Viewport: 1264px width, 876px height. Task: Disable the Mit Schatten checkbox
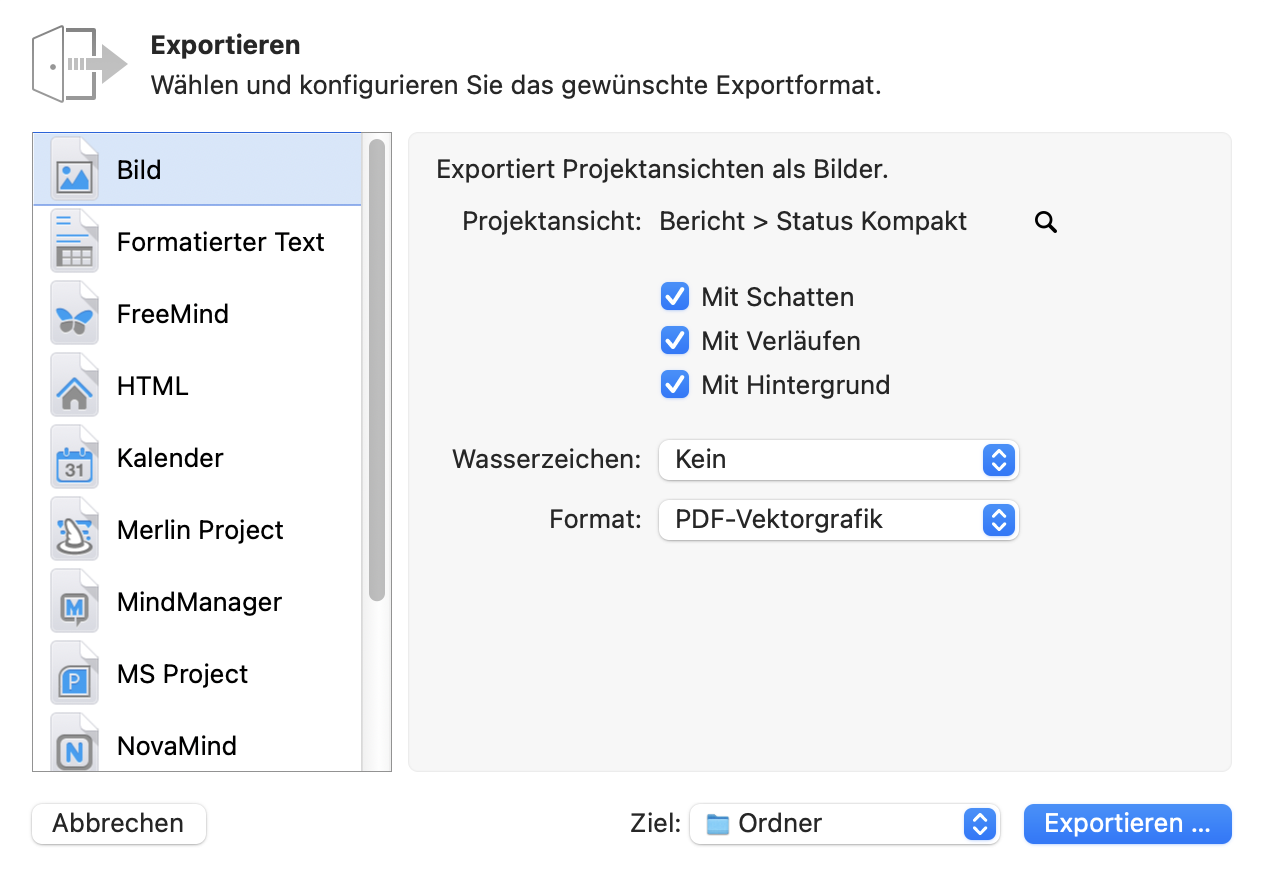click(x=675, y=296)
